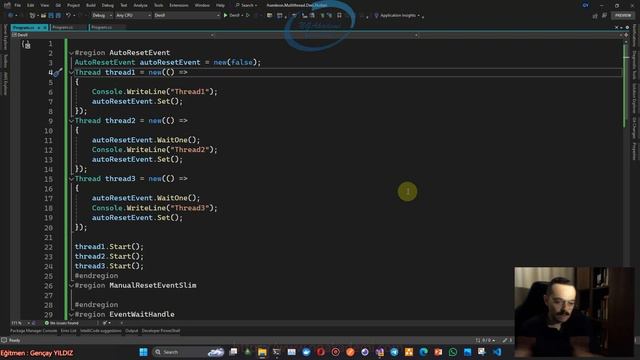Collapse the thread2 lambda block

point(71,121)
